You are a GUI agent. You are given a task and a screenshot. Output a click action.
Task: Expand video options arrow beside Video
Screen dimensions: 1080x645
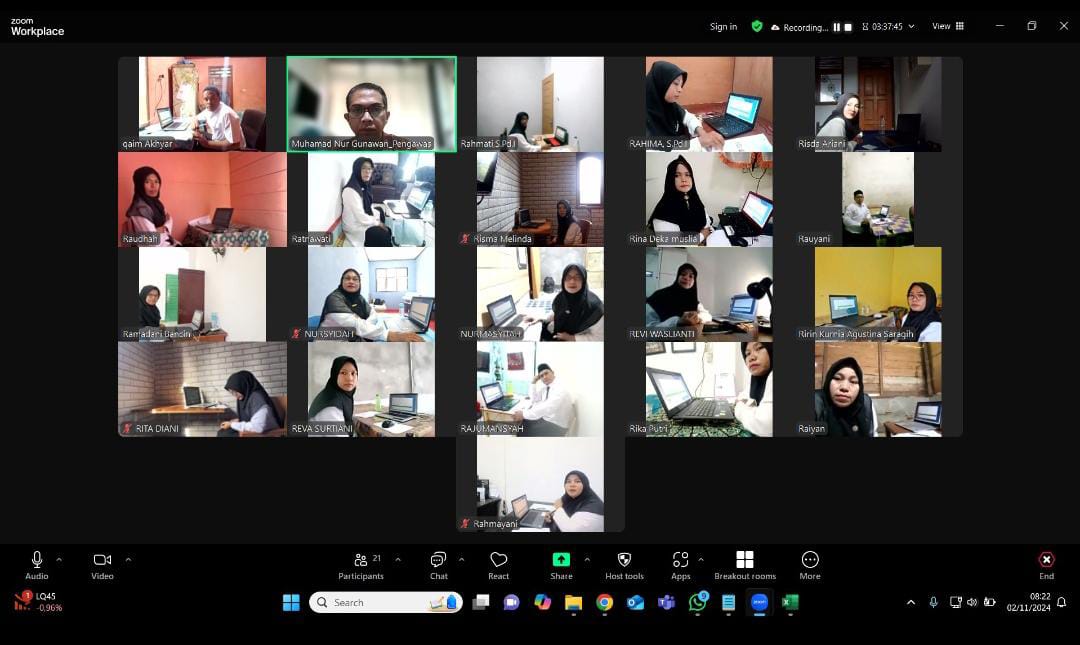[x=128, y=560]
